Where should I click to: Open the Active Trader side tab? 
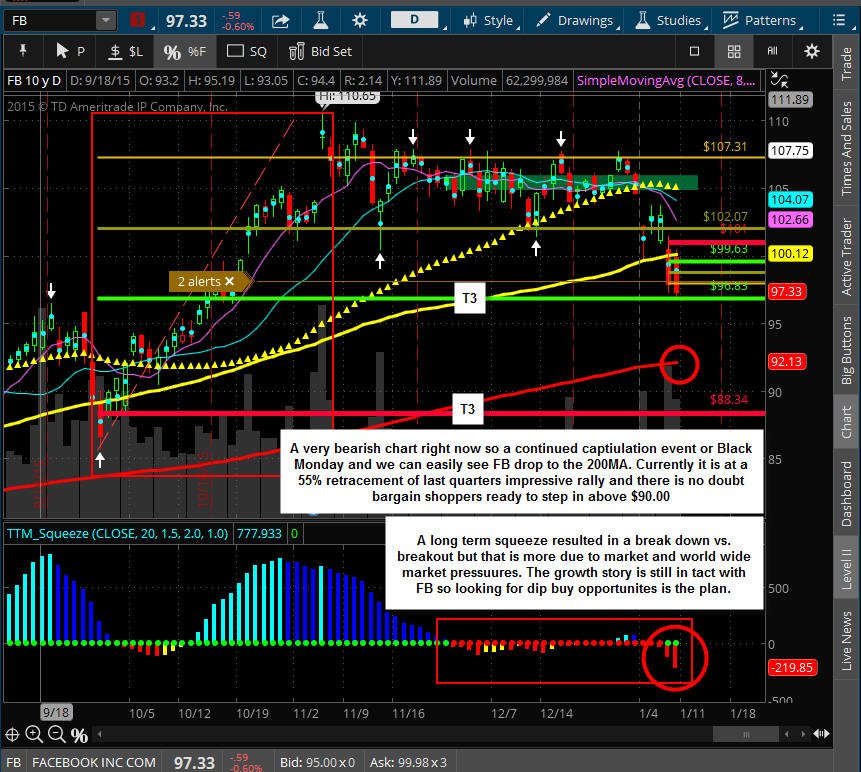click(847, 257)
